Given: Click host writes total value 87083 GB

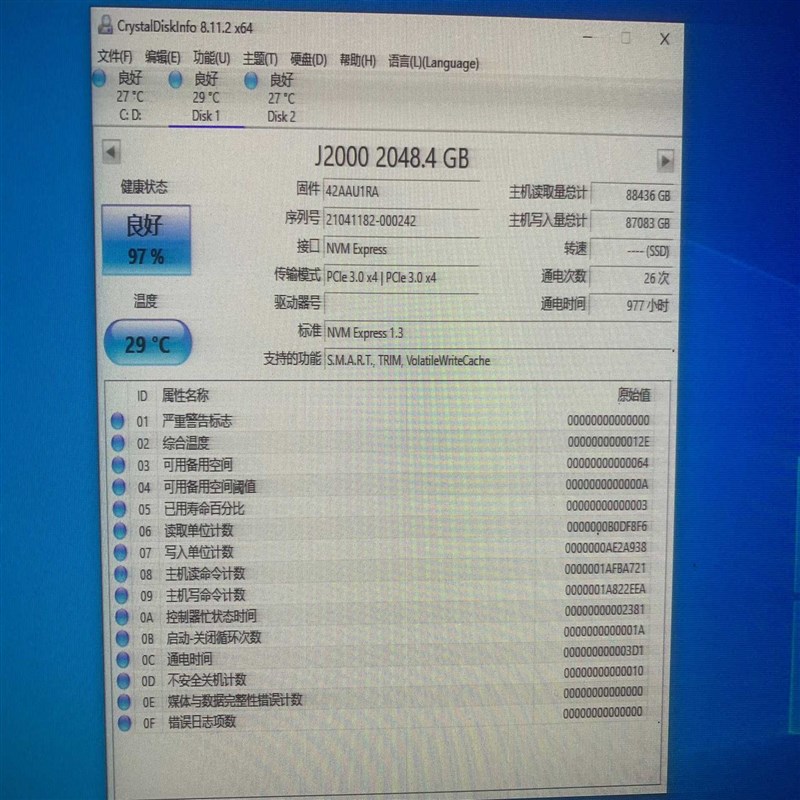Looking at the screenshot, I should point(631,223).
